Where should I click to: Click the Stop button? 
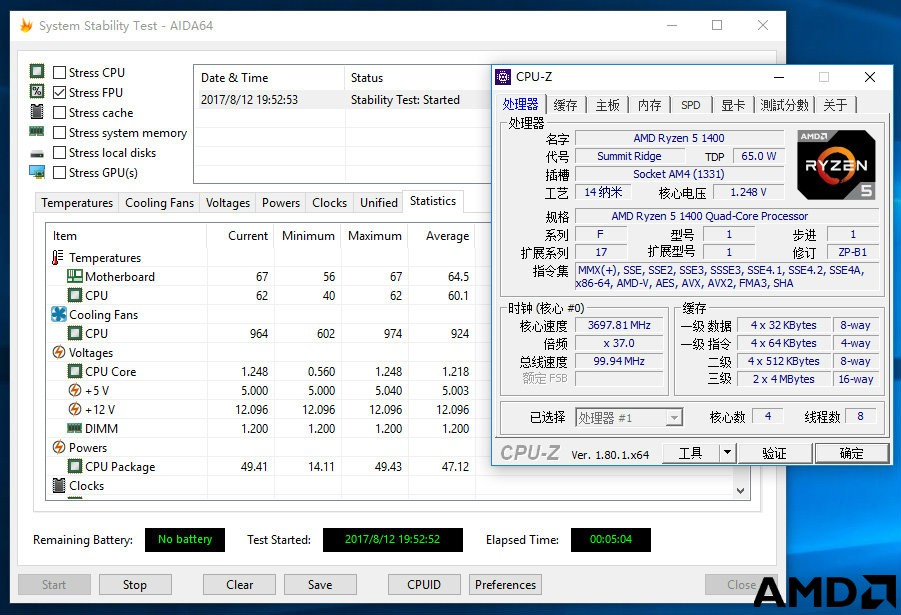(135, 585)
